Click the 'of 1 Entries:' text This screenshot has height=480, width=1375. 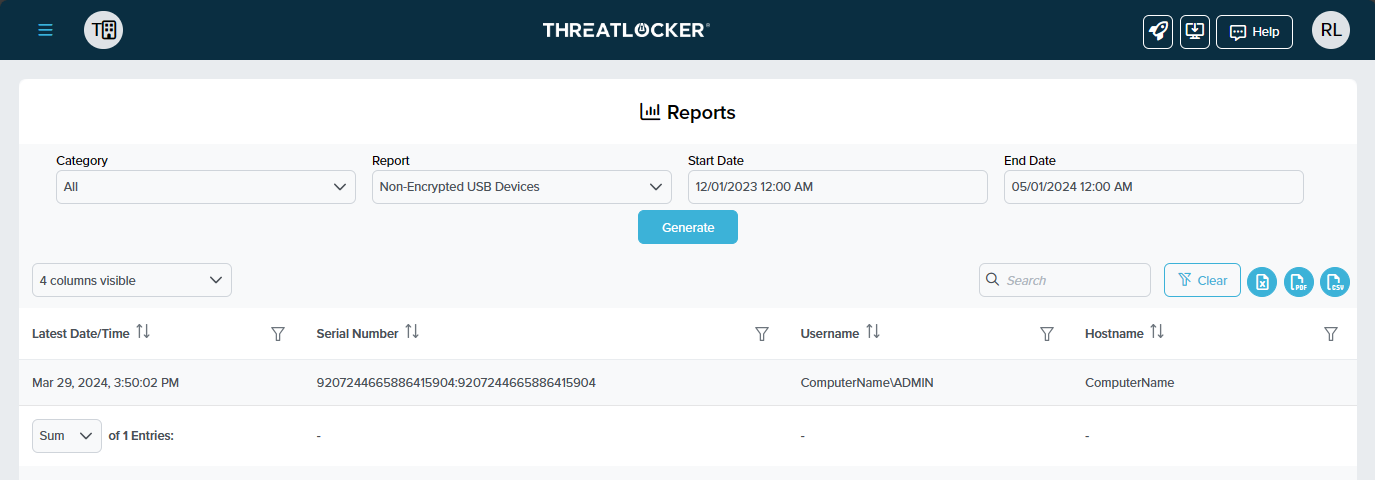pos(141,436)
